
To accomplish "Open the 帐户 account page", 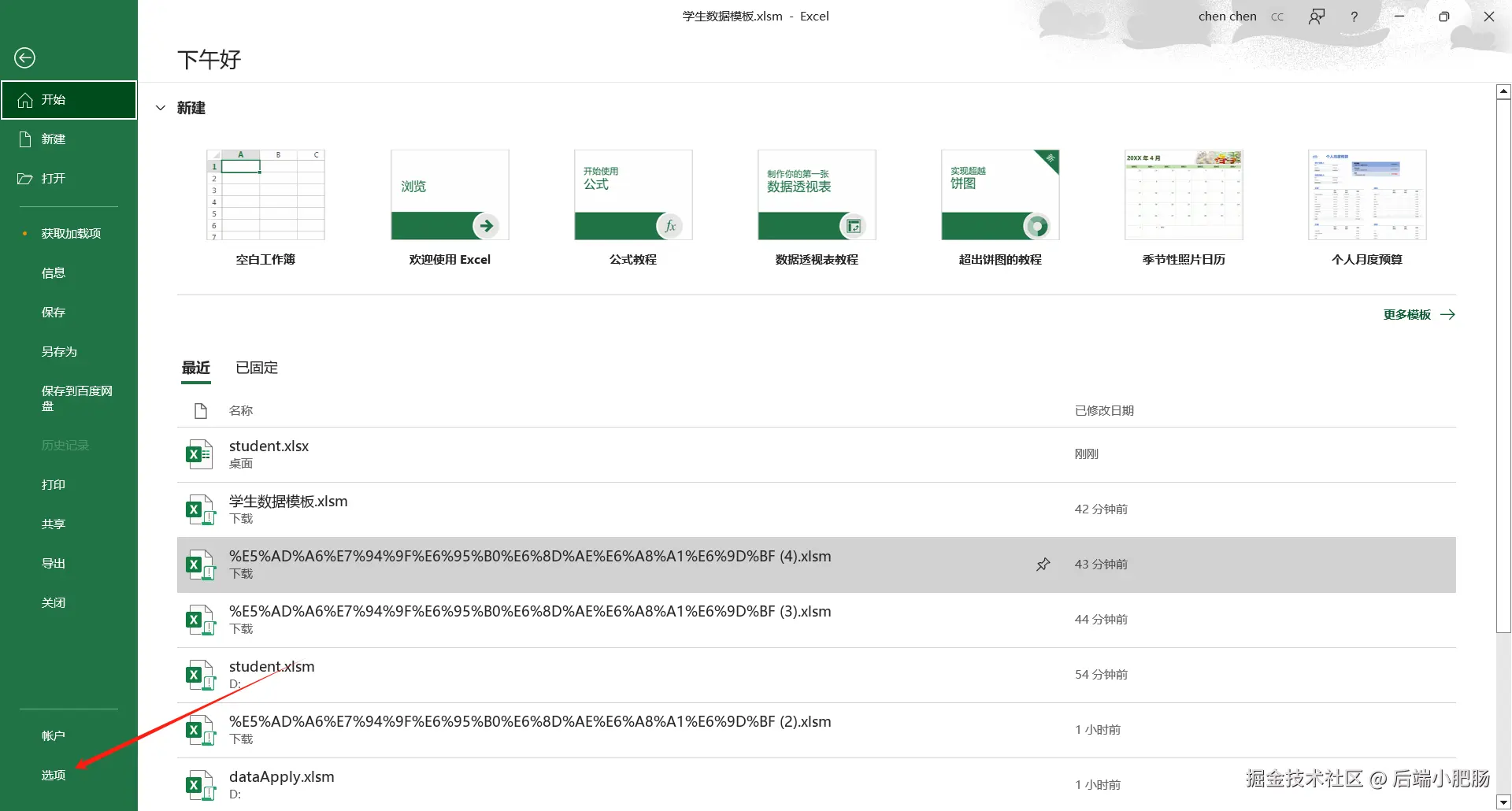I will (x=69, y=736).
